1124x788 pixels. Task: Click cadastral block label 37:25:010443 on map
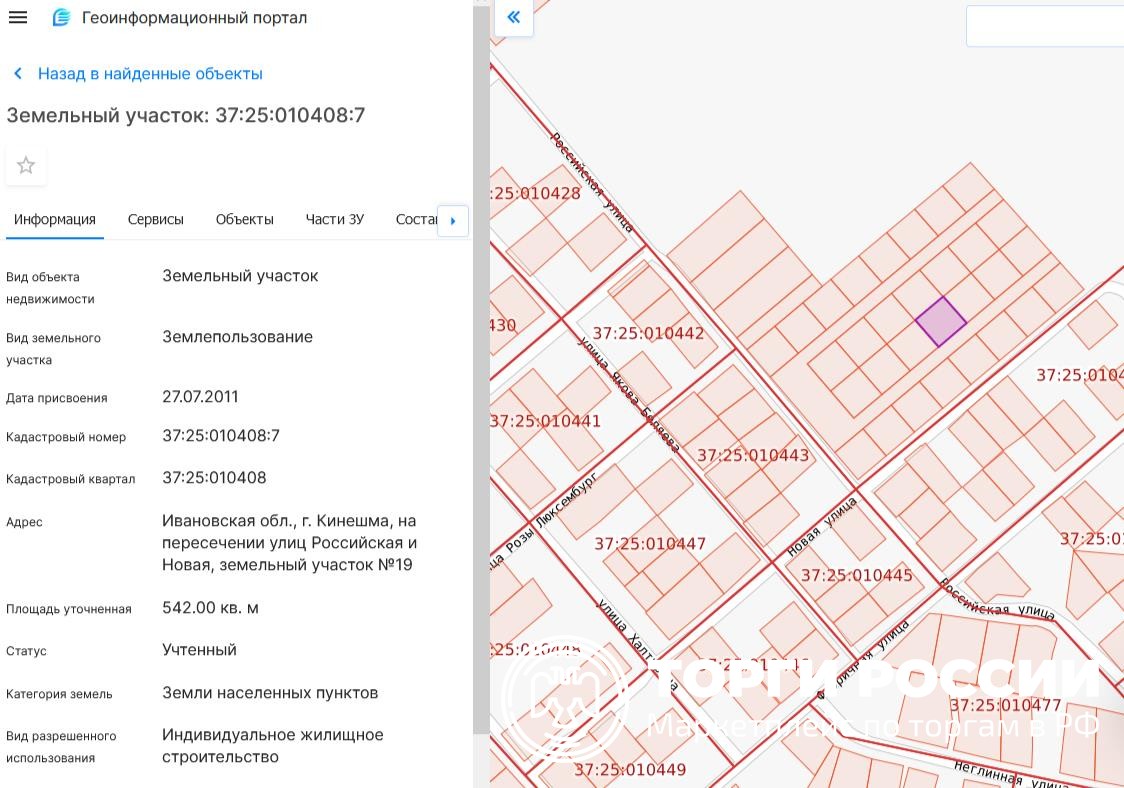coord(753,456)
